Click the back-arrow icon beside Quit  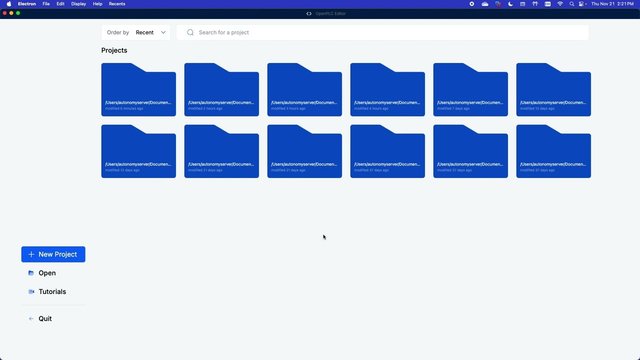[31, 318]
